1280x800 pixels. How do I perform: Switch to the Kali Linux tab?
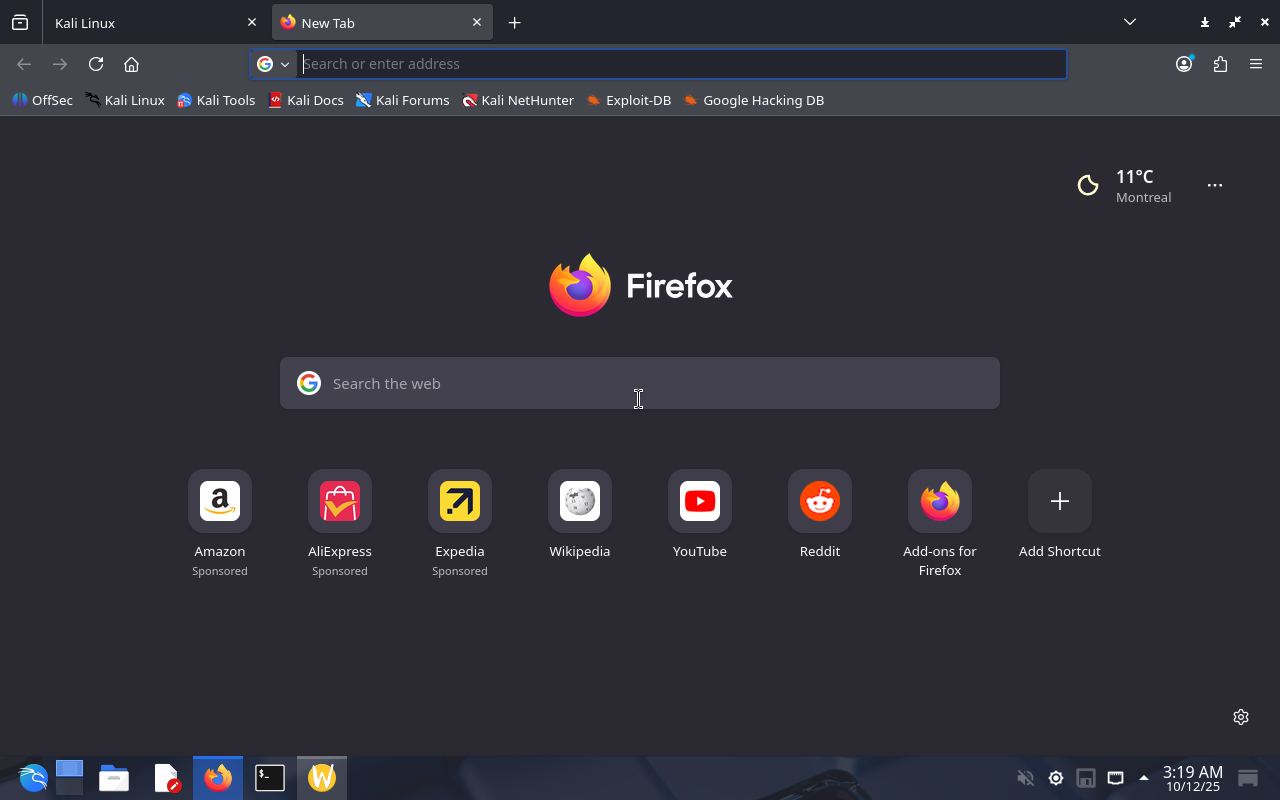coord(140,22)
